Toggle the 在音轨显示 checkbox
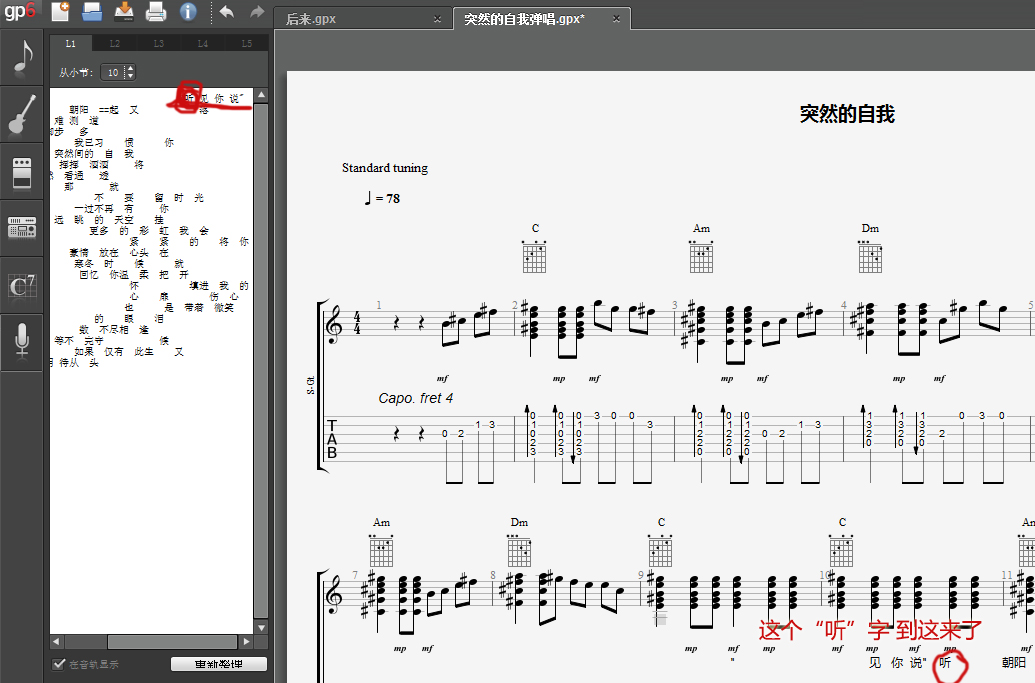Image resolution: width=1035 pixels, height=683 pixels. (x=59, y=665)
